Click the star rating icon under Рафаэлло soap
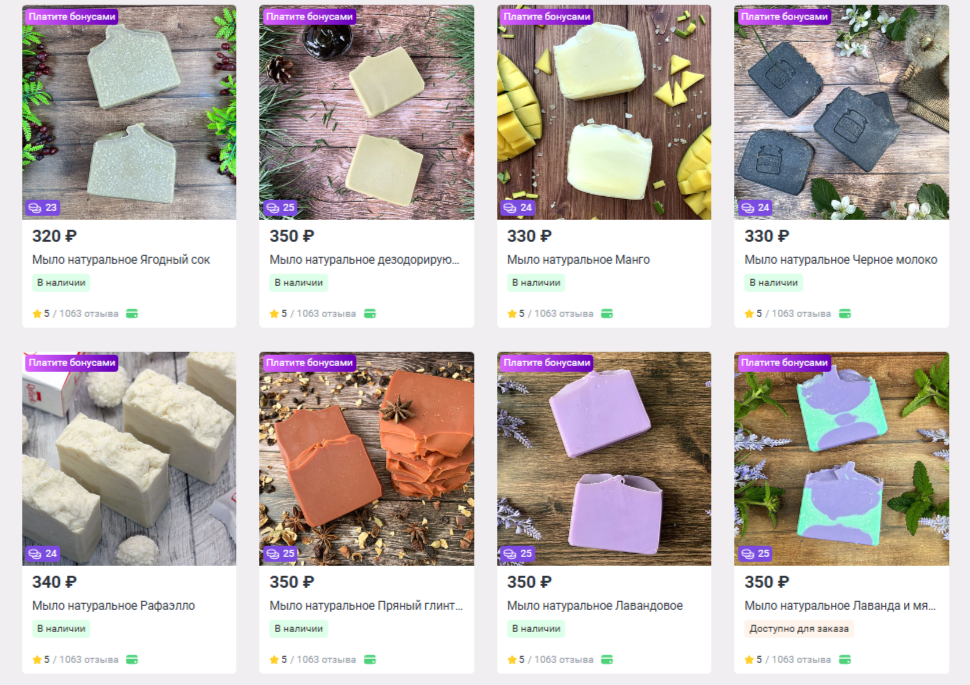This screenshot has width=970, height=685. [37, 660]
